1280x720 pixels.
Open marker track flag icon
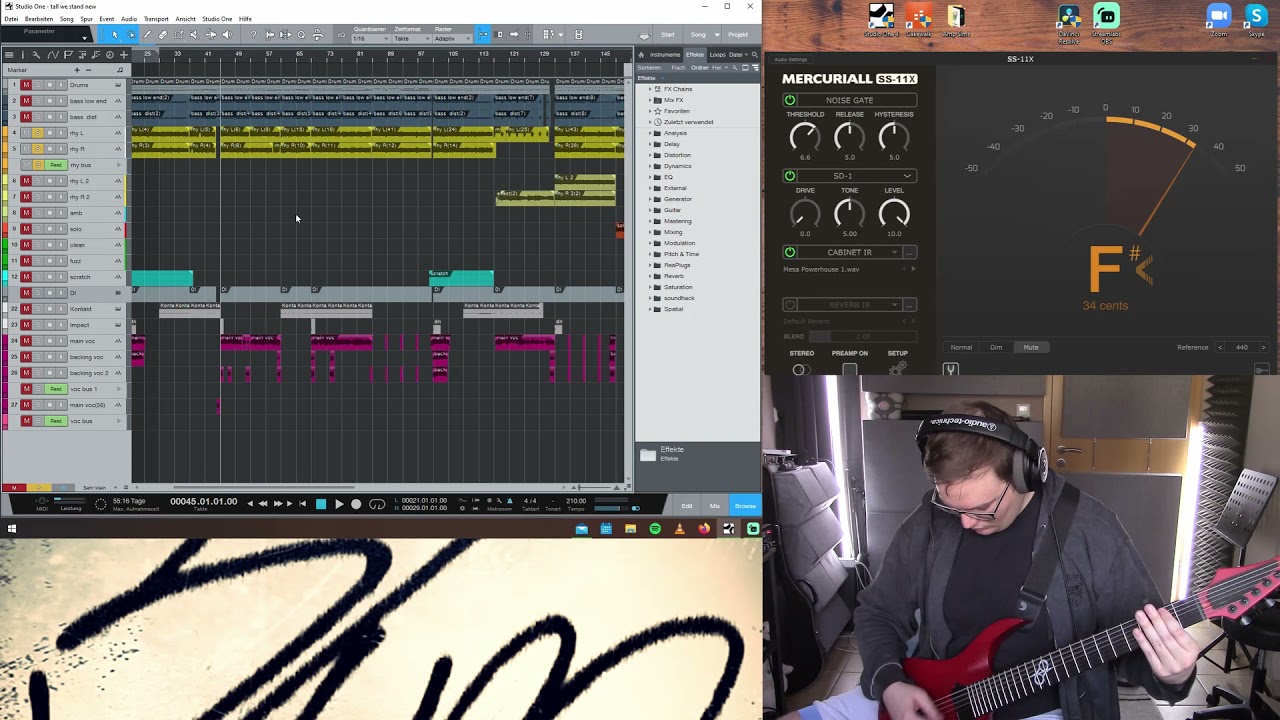[68, 55]
